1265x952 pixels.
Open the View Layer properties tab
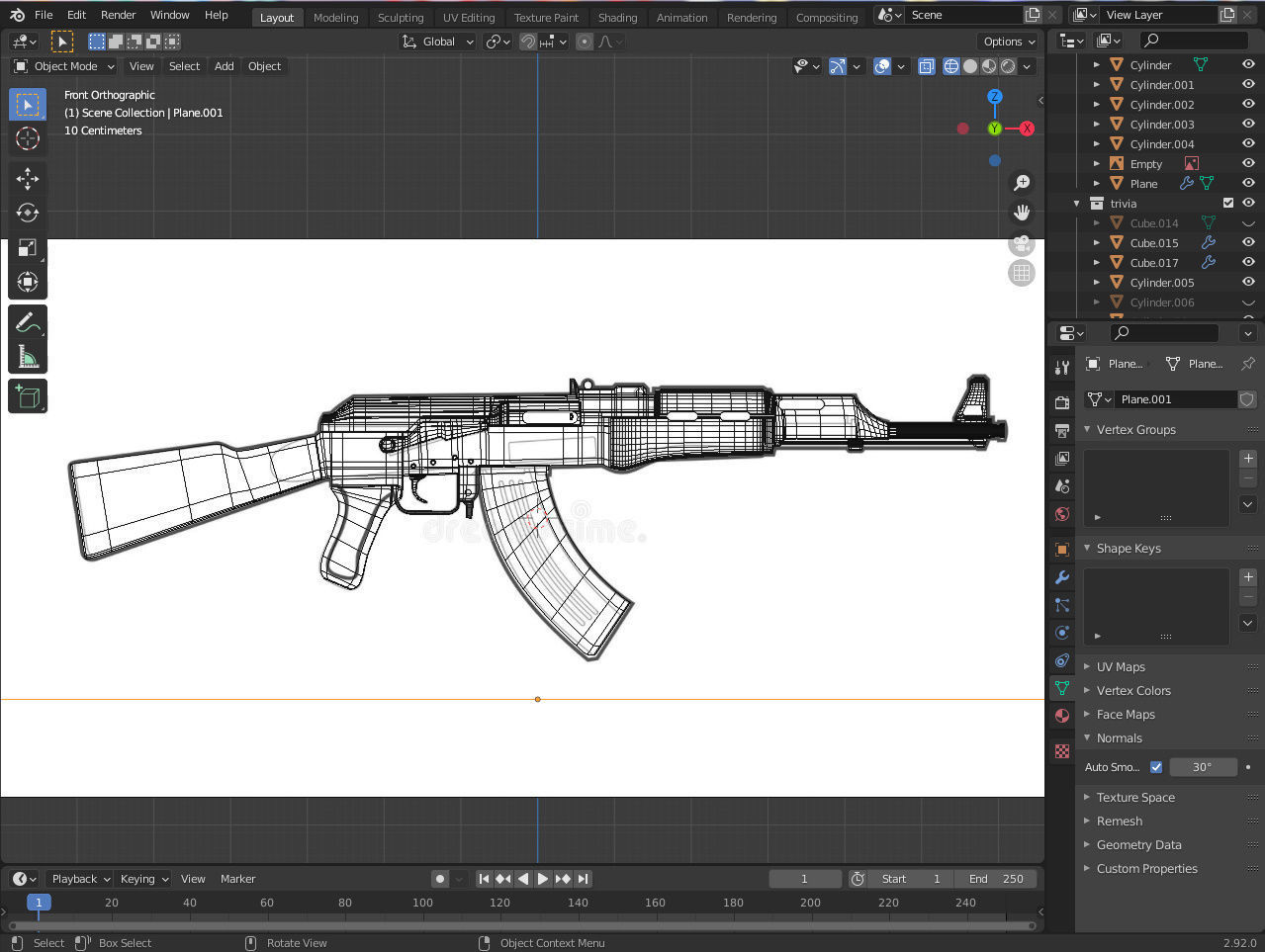1062,459
